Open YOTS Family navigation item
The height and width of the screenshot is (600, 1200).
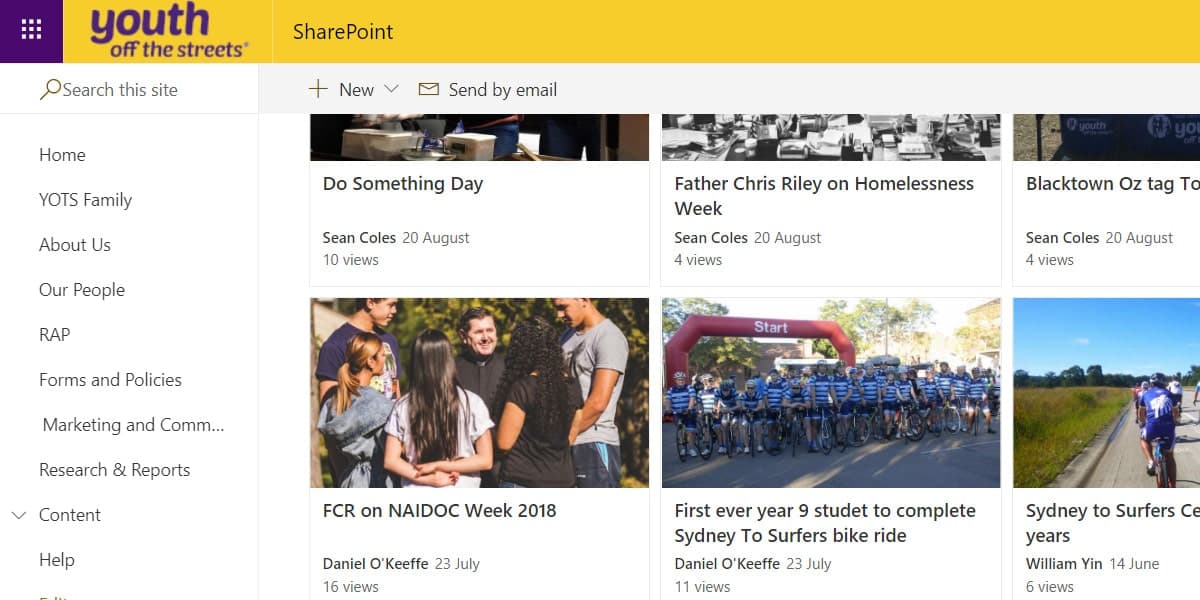[85, 200]
